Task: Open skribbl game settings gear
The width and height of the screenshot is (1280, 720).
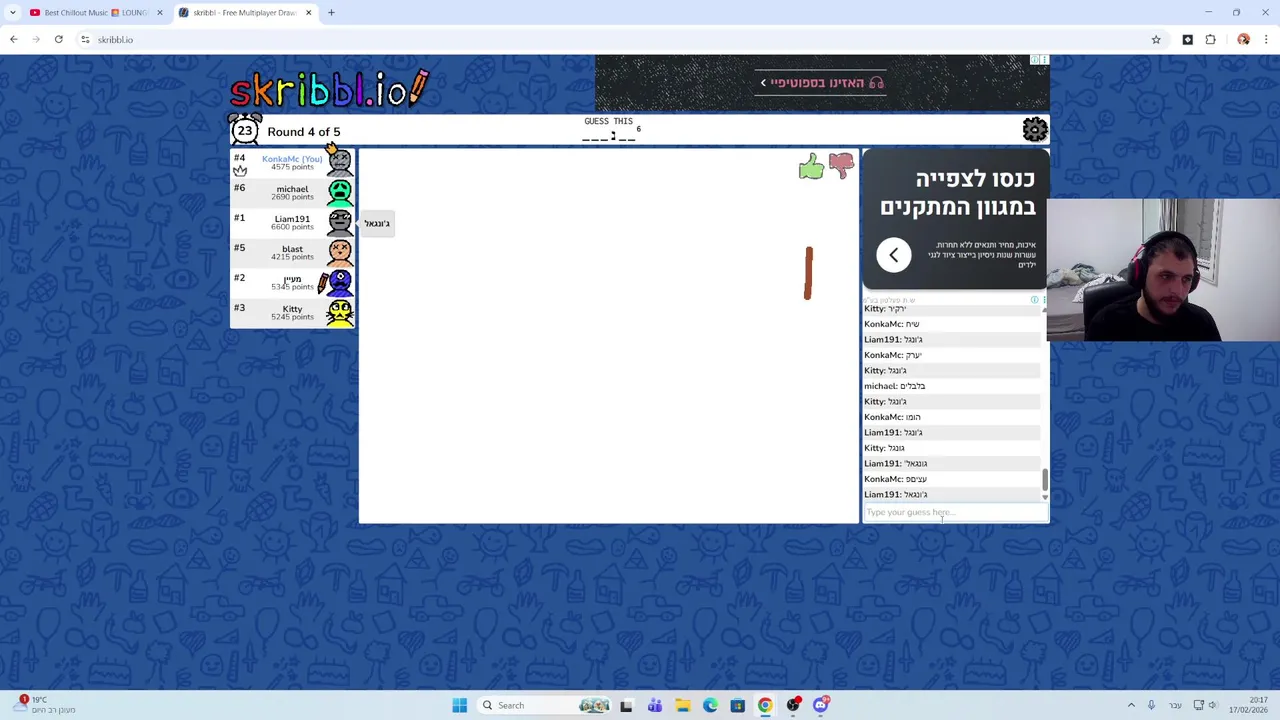Action: click(1034, 130)
